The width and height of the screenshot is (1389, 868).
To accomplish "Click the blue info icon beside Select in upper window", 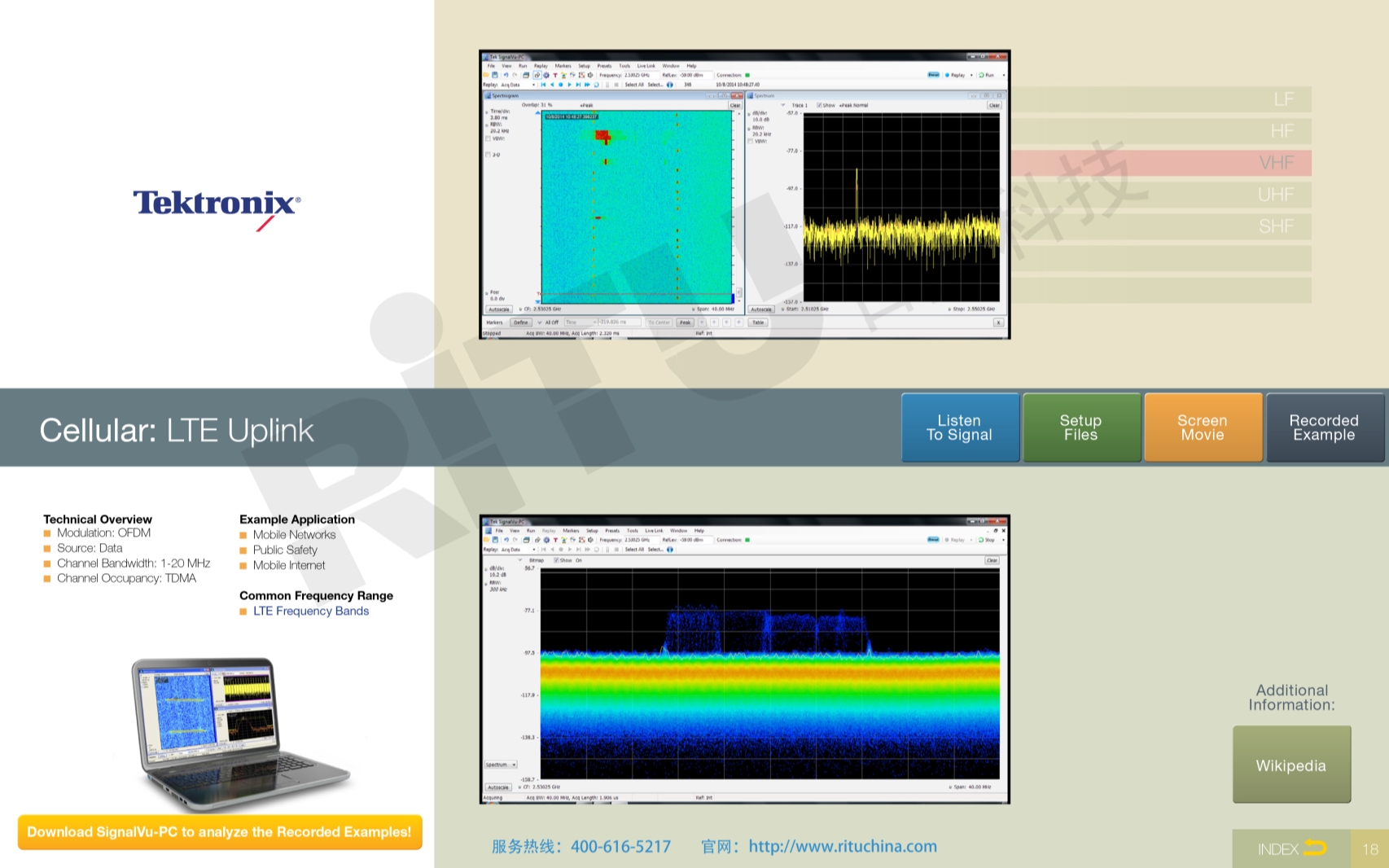I will click(670, 85).
